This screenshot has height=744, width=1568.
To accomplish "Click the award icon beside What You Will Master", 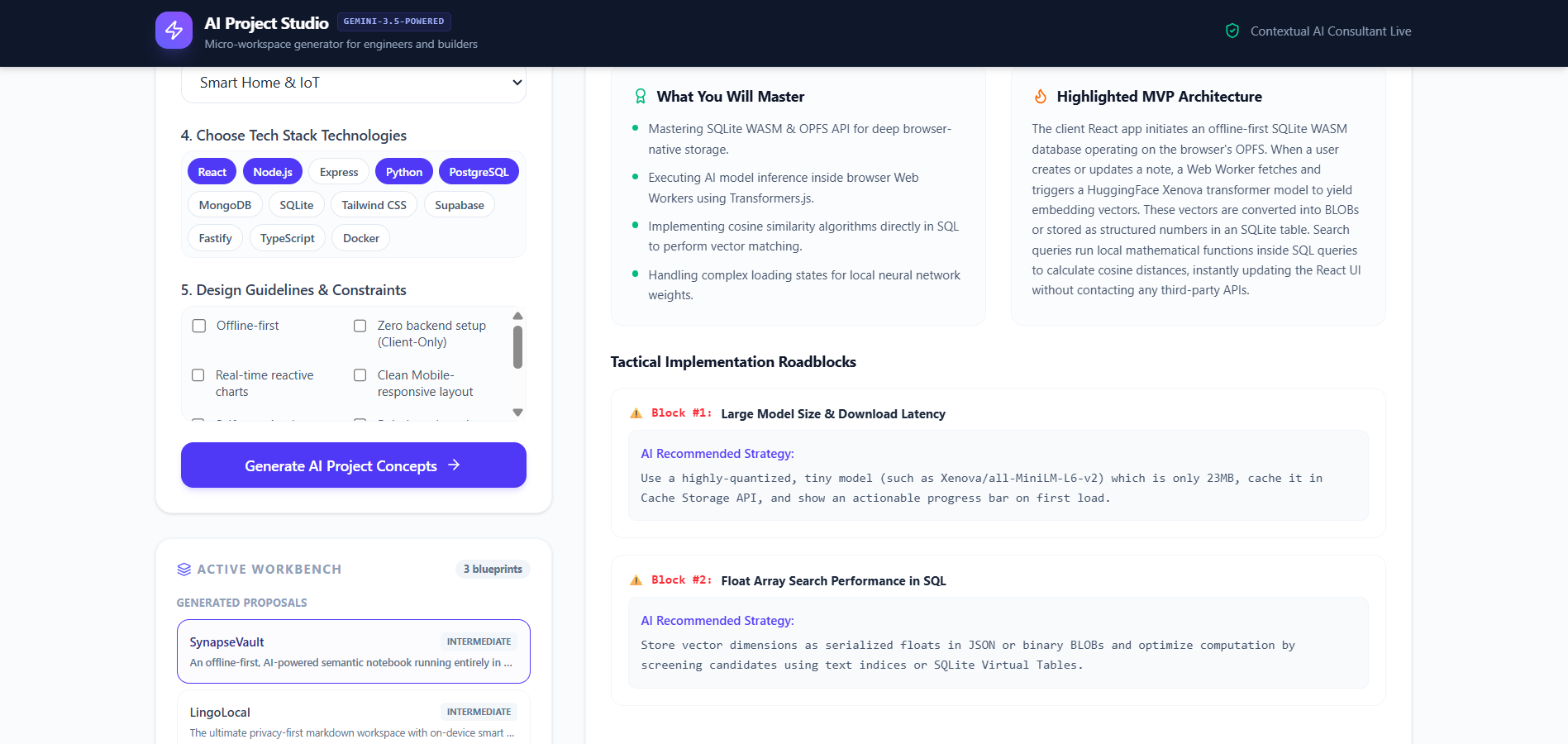I will (x=640, y=97).
